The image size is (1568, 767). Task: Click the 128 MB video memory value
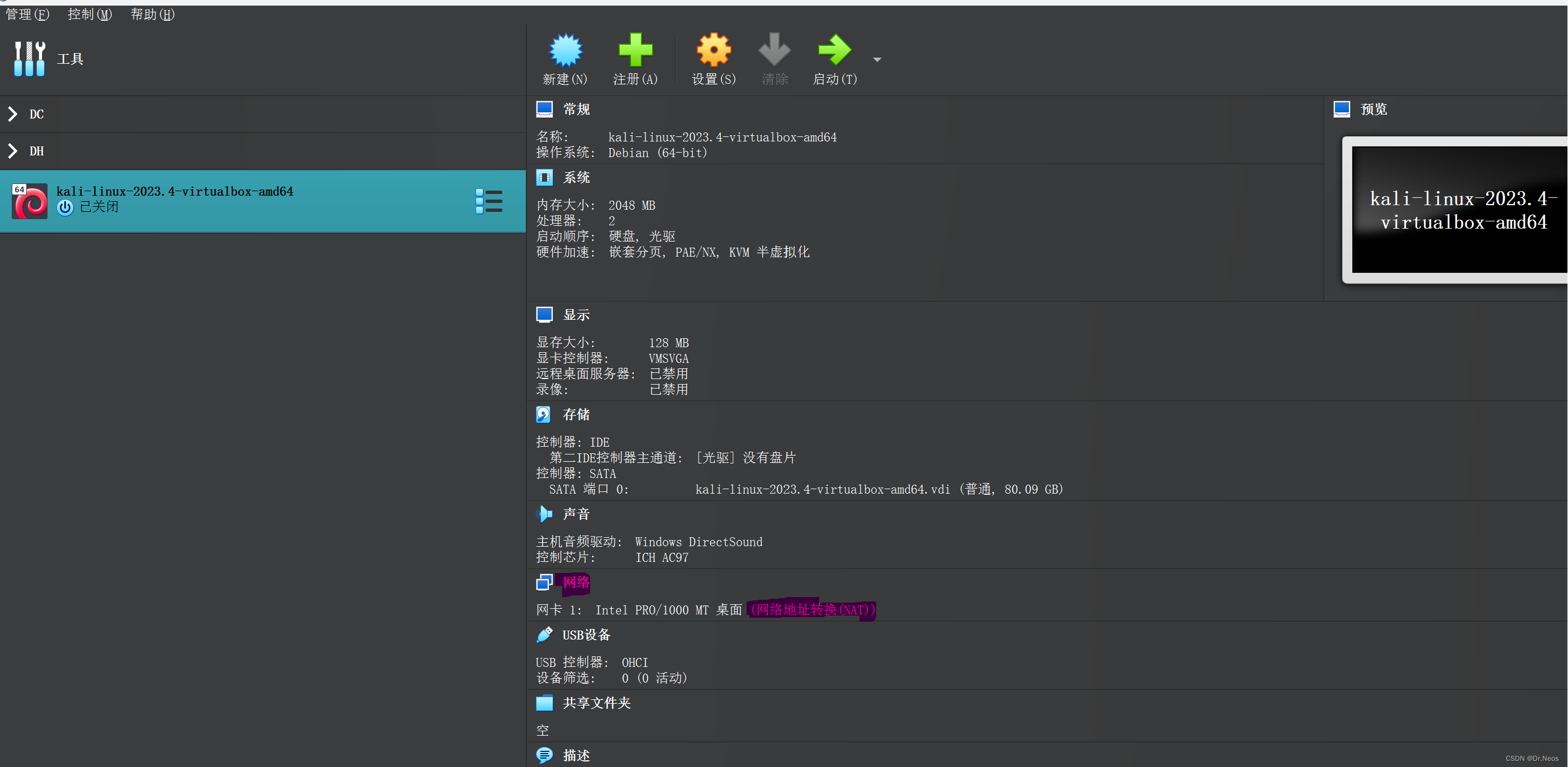(x=668, y=343)
